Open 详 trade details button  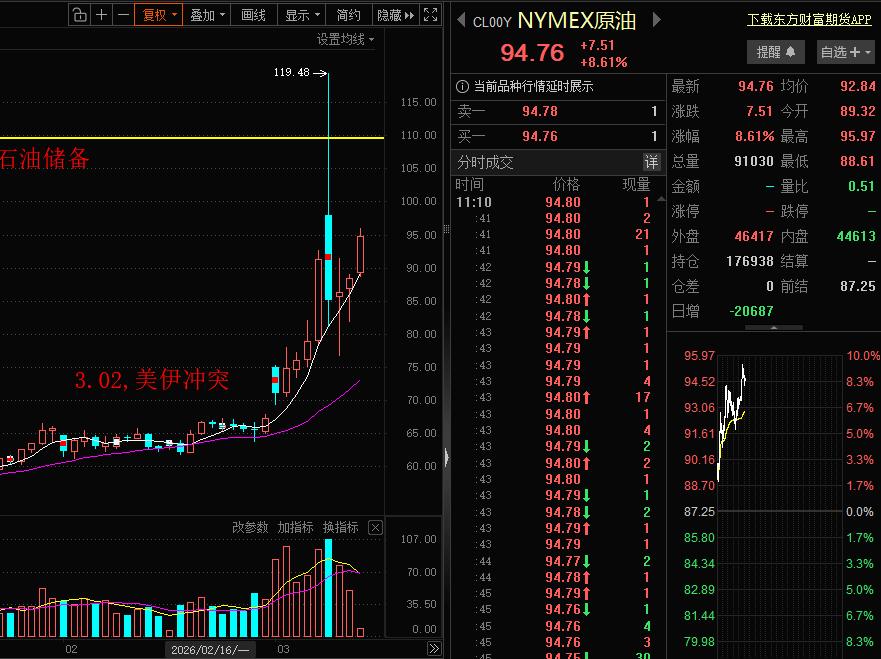[651, 162]
